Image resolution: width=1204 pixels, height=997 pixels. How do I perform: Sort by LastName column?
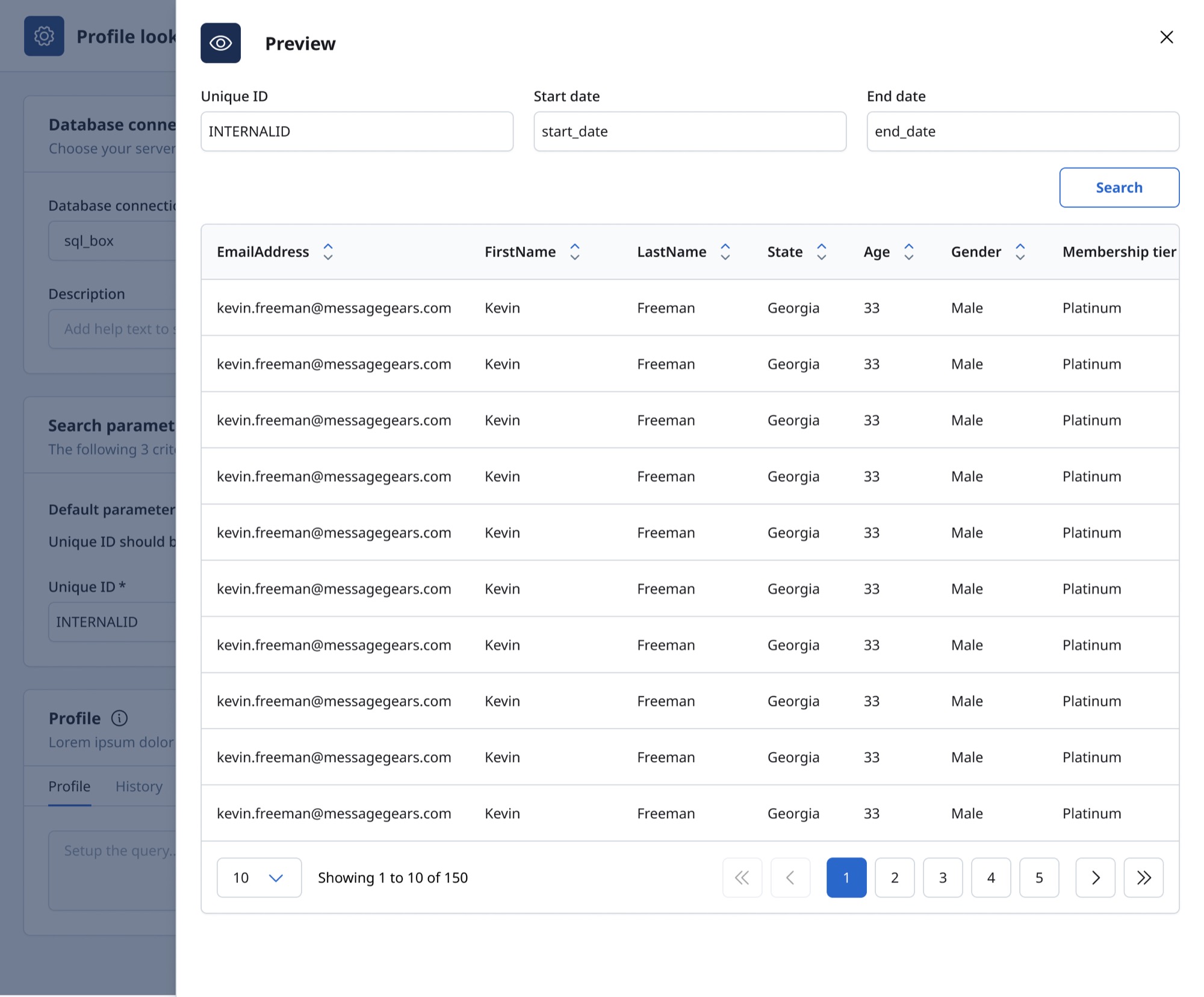(725, 252)
